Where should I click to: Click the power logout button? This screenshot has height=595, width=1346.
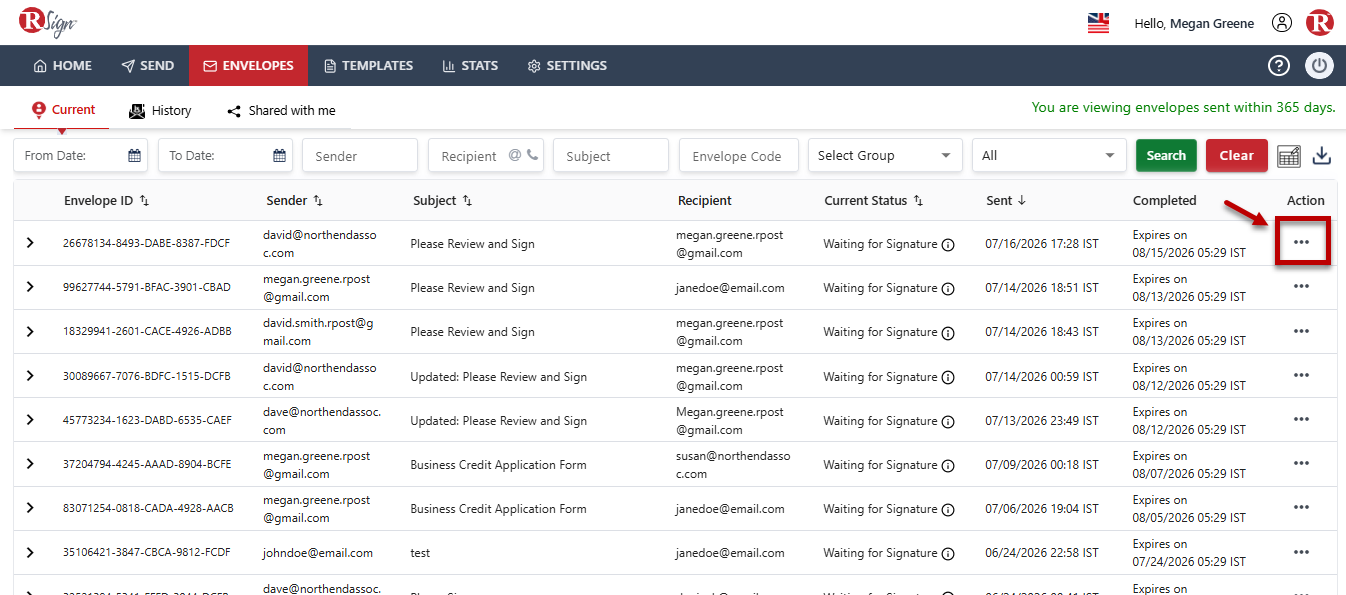click(x=1319, y=66)
